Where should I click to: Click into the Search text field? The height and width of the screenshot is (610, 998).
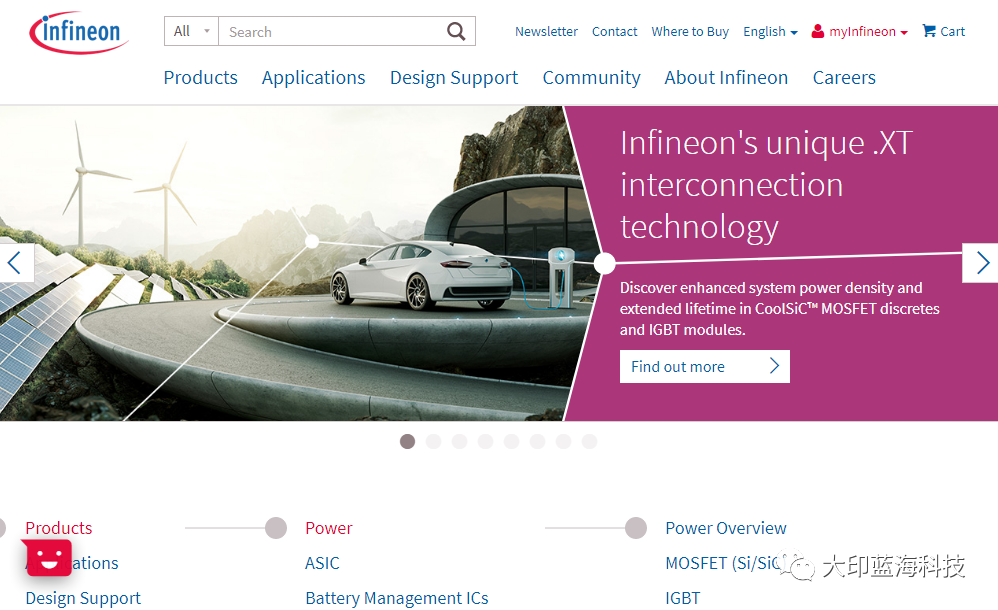tap(330, 32)
